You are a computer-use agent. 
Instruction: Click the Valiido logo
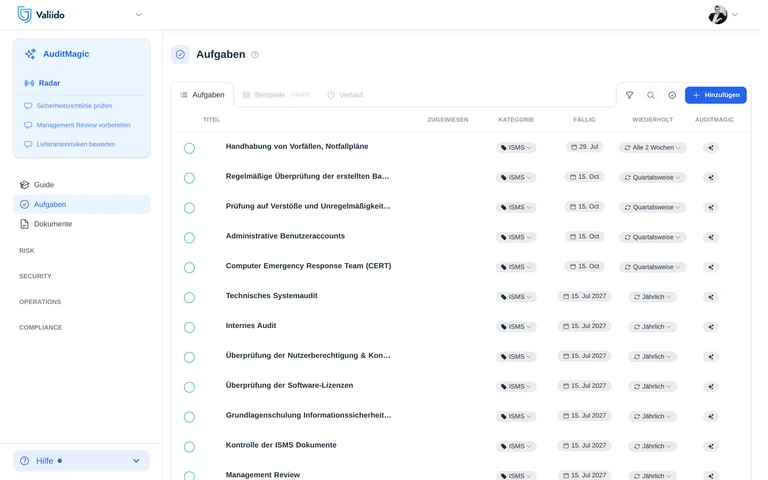point(41,15)
